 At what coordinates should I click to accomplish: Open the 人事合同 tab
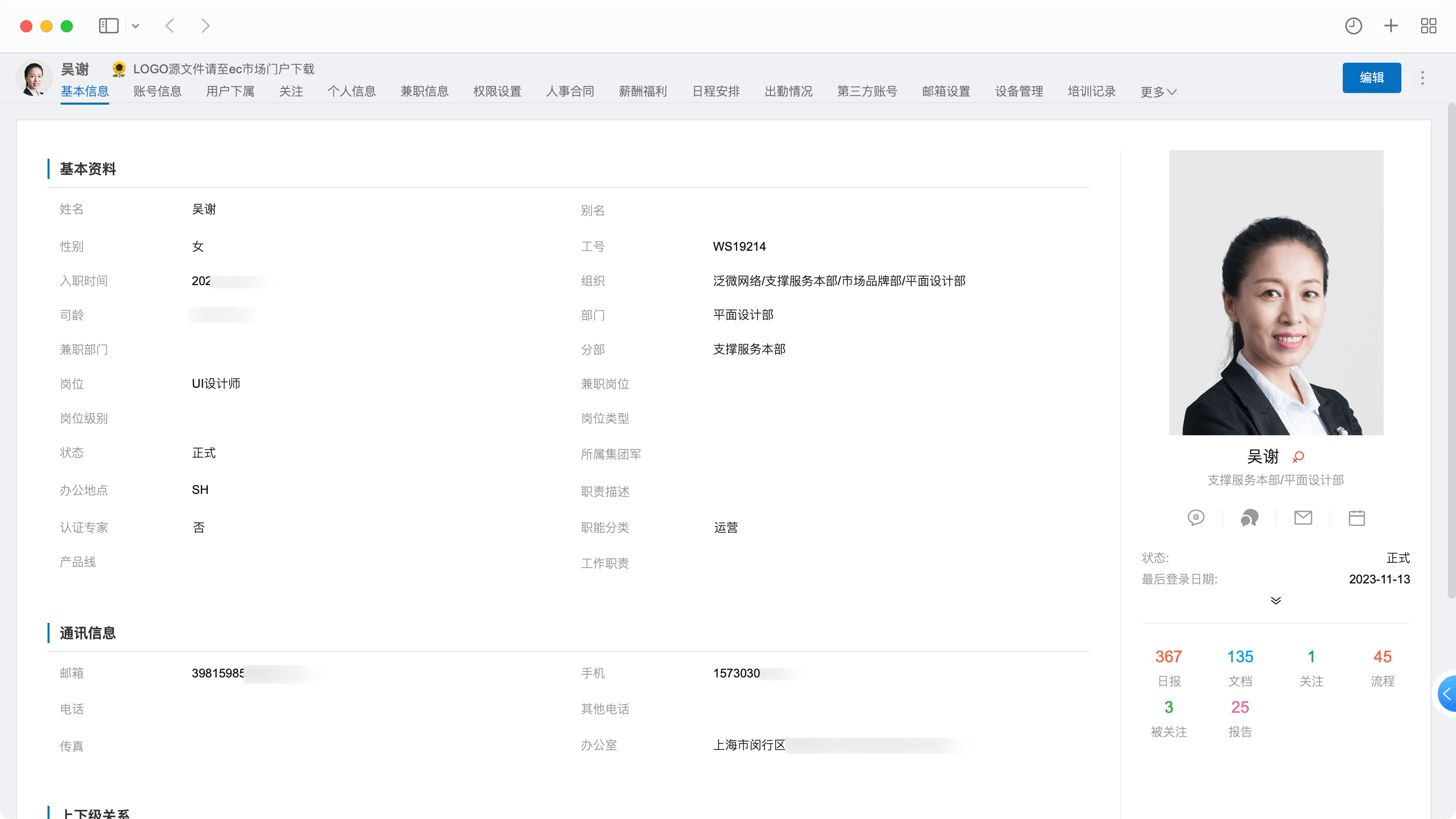[570, 92]
